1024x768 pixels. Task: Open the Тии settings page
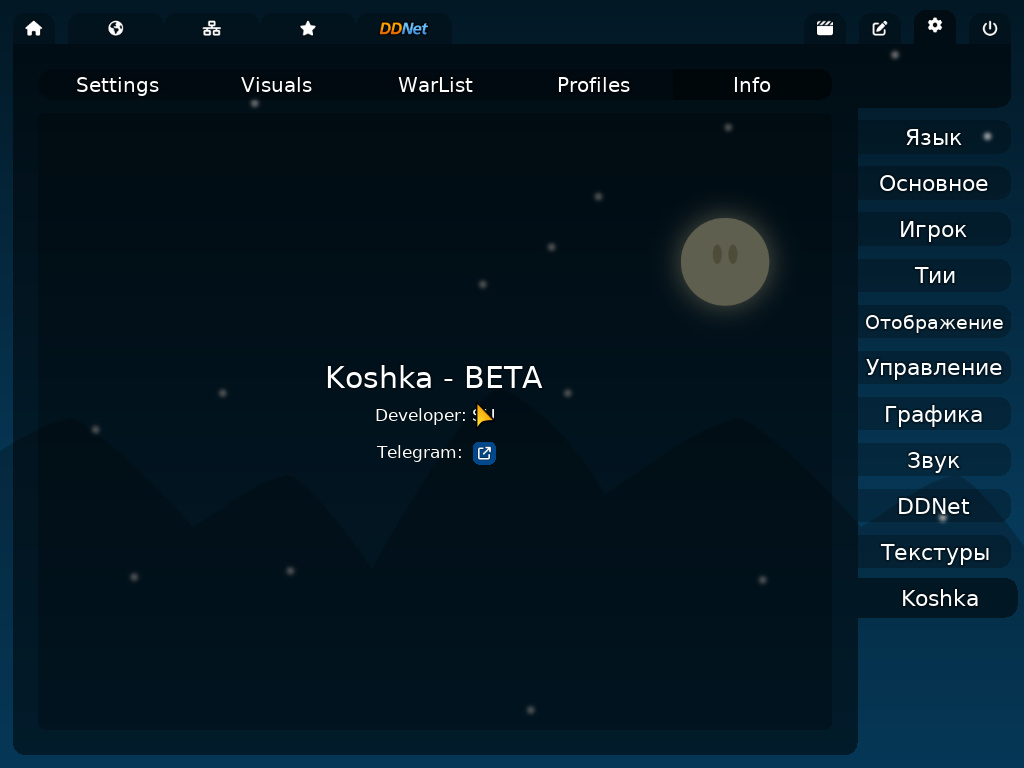(x=935, y=276)
